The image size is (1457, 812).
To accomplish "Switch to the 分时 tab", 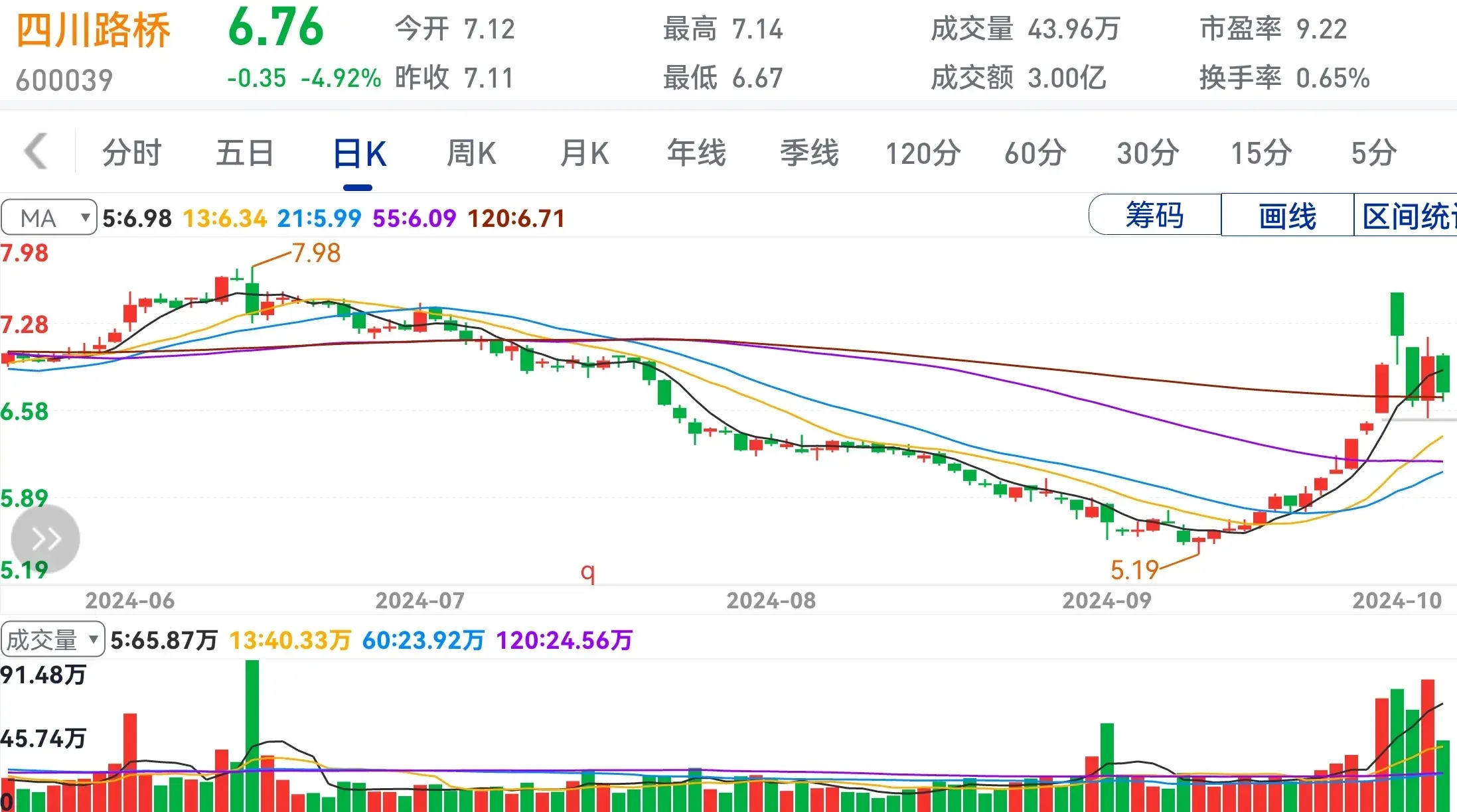I will click(131, 153).
